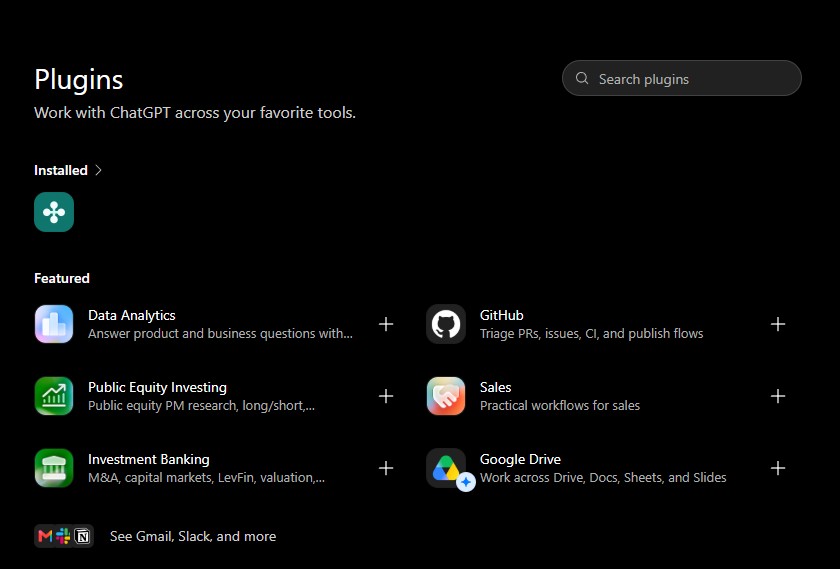Add the Sales plugin with plus
840x569 pixels.
click(x=778, y=396)
